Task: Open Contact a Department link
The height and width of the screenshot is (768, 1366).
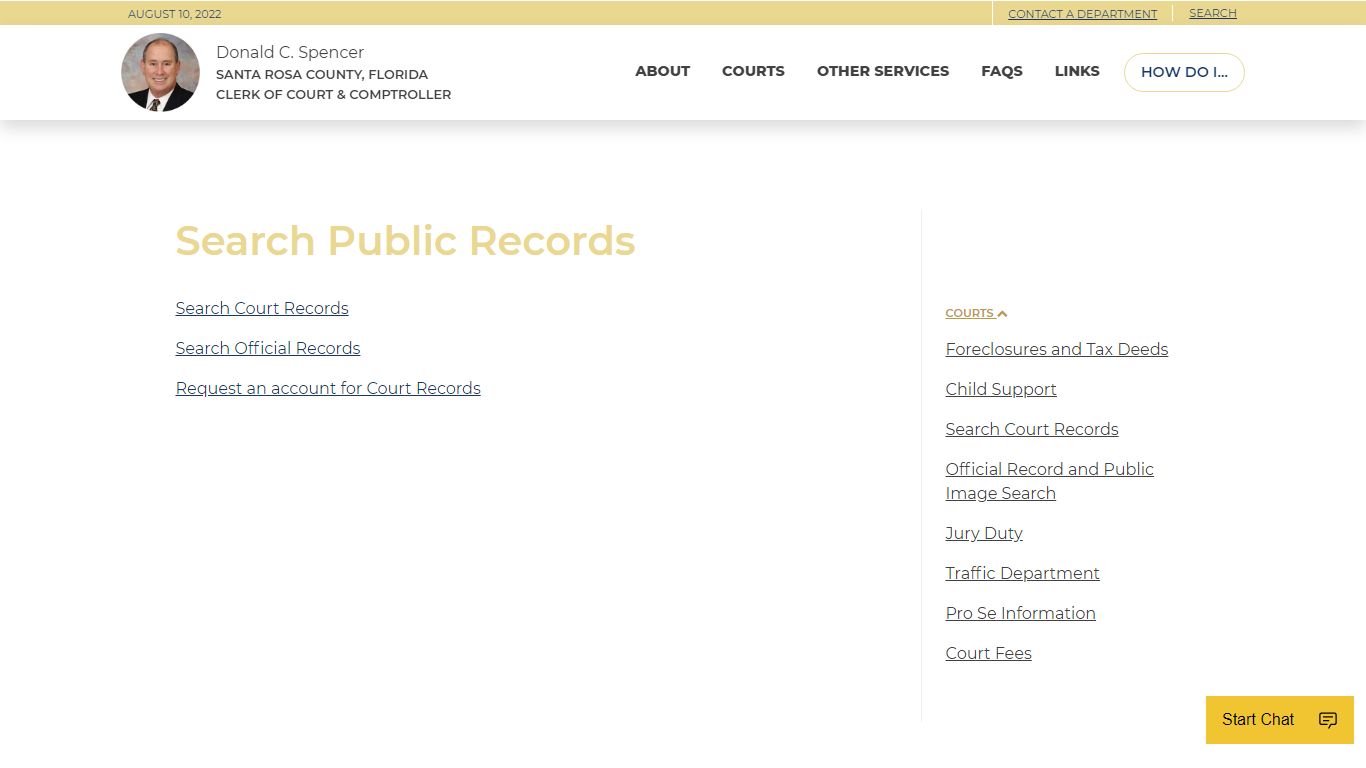Action: coord(1082,14)
